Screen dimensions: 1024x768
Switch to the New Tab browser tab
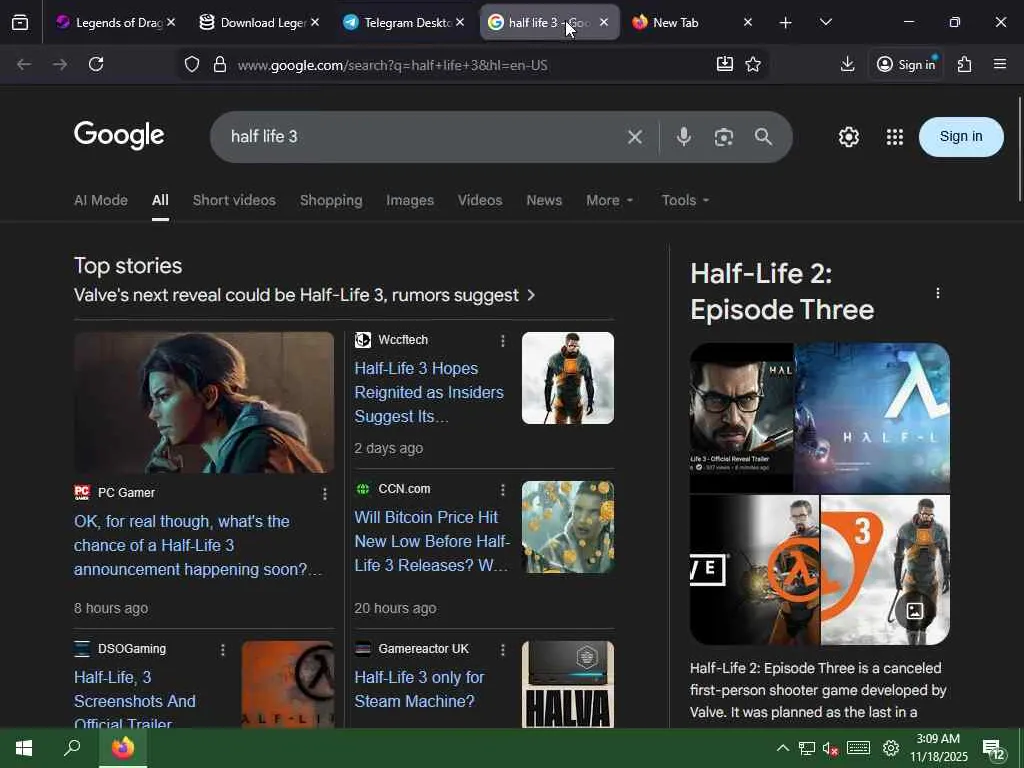[x=686, y=23]
